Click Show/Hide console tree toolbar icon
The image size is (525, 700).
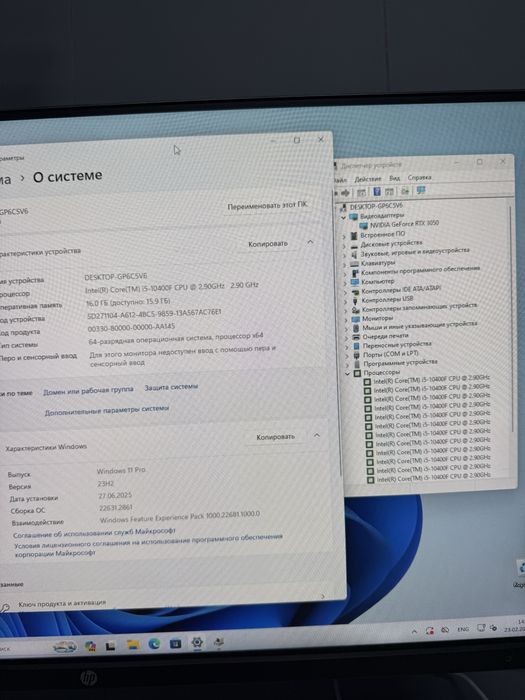coord(361,192)
